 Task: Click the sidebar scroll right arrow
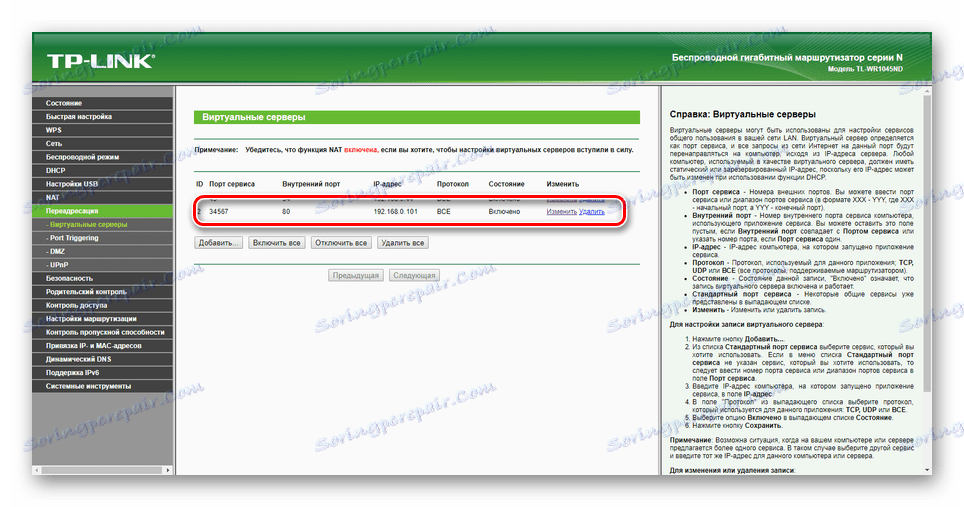click(168, 470)
